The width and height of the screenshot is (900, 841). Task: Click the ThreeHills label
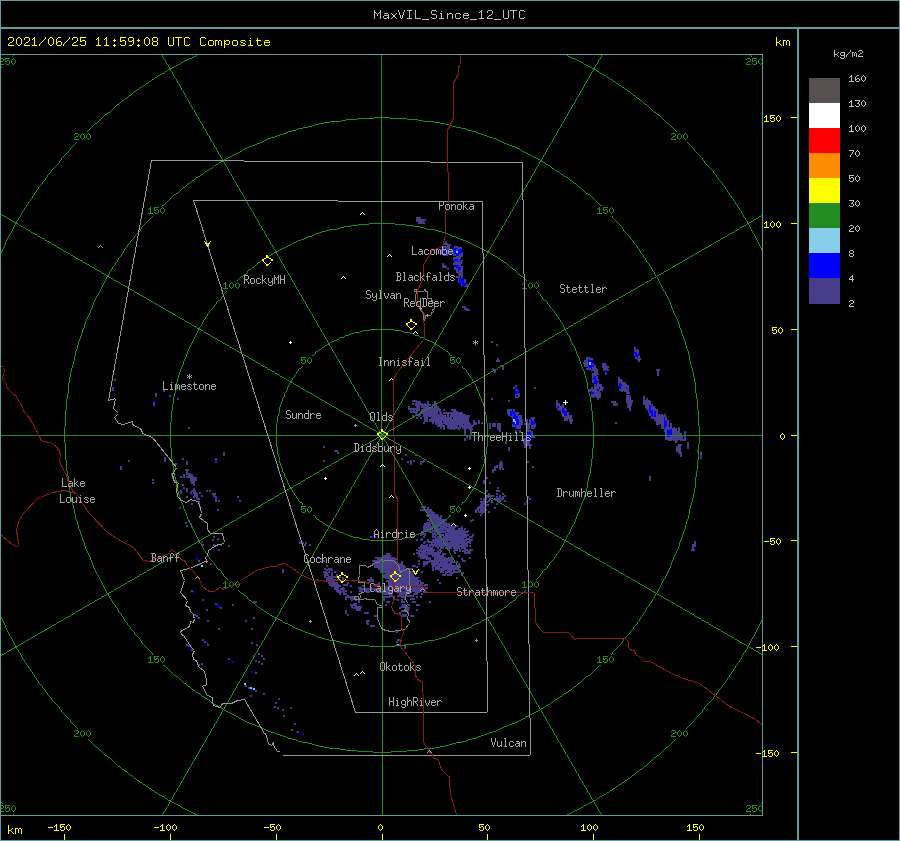[x=501, y=437]
